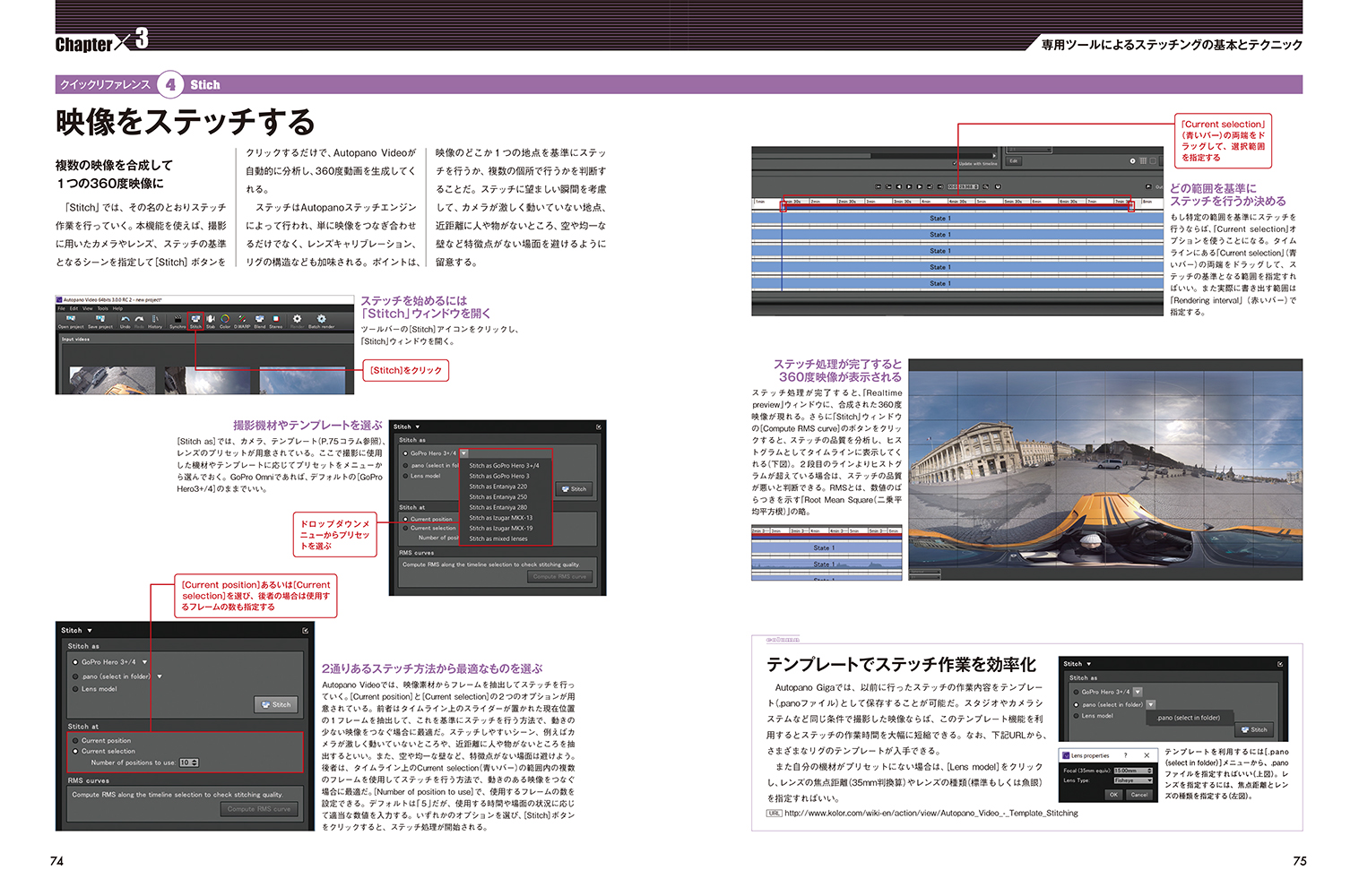Toggle the Update with timeline checkbox
Image resolution: width=1359 pixels, height=896 pixels.
pos(954,164)
